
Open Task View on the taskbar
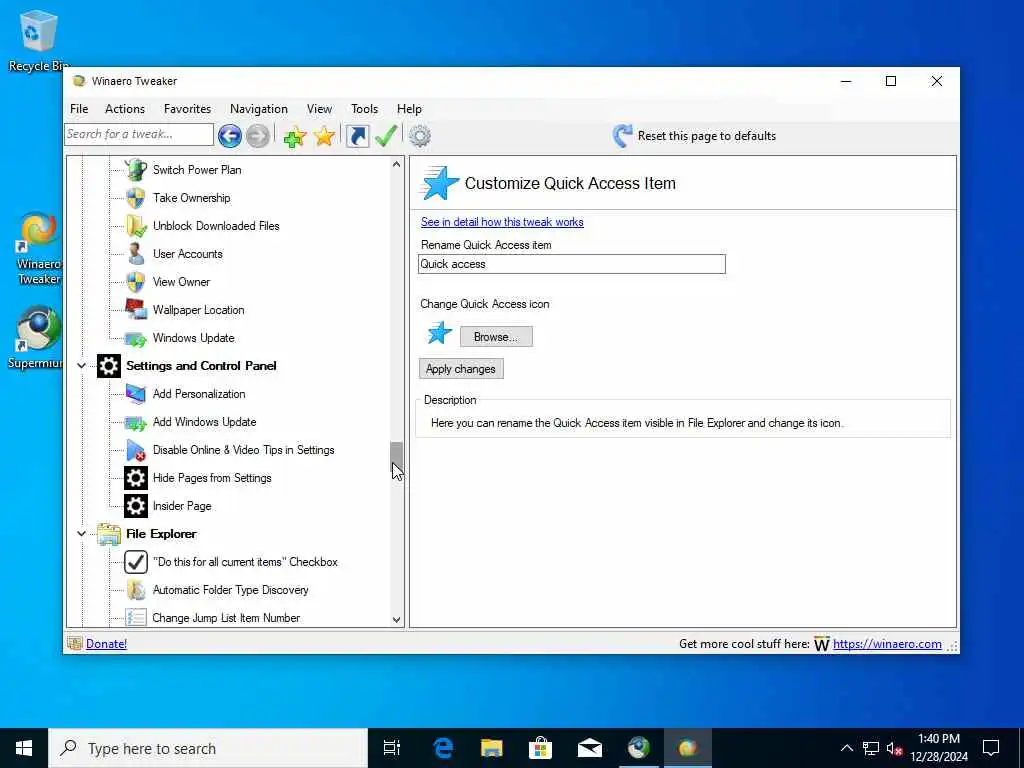tap(392, 748)
